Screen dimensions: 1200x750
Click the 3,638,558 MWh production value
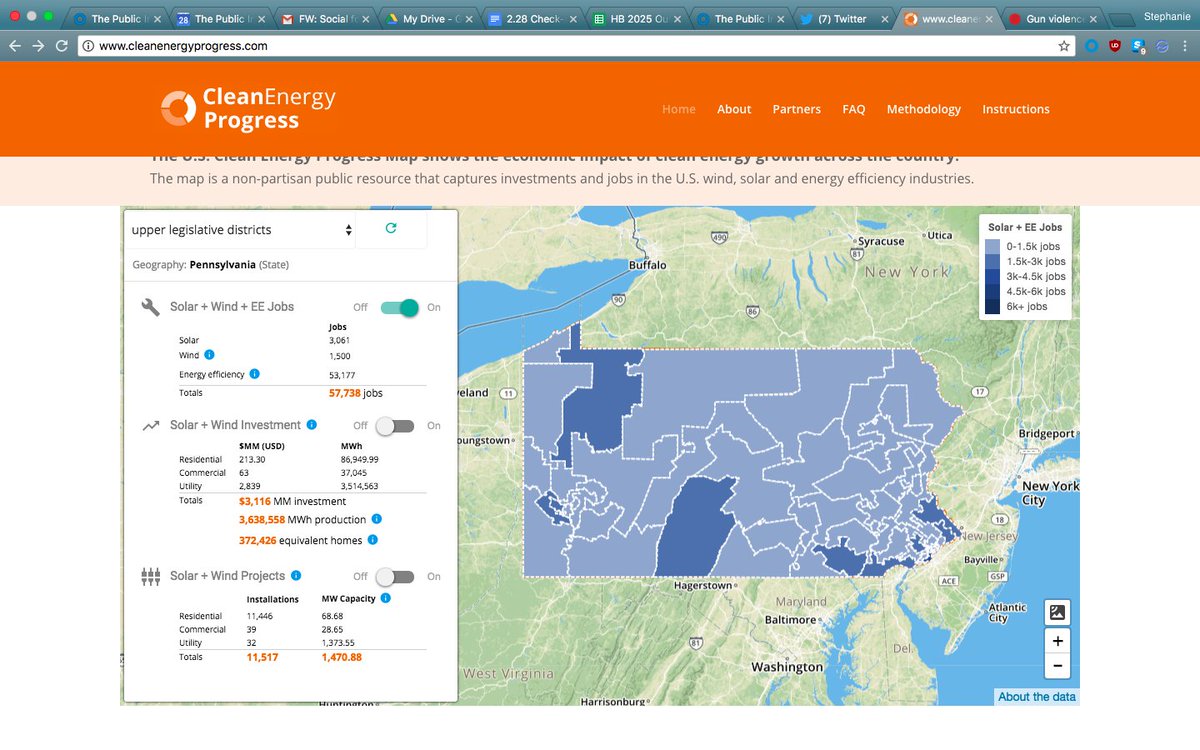(301, 520)
